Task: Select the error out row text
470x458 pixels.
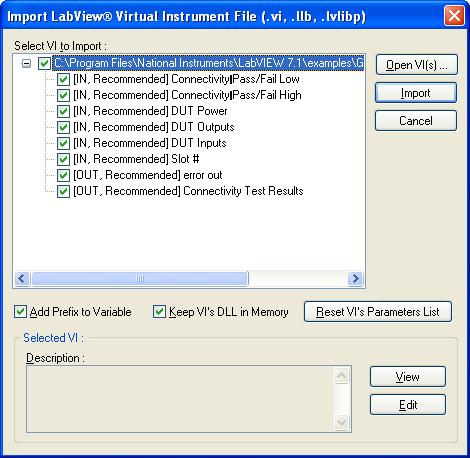Action: tap(148, 175)
